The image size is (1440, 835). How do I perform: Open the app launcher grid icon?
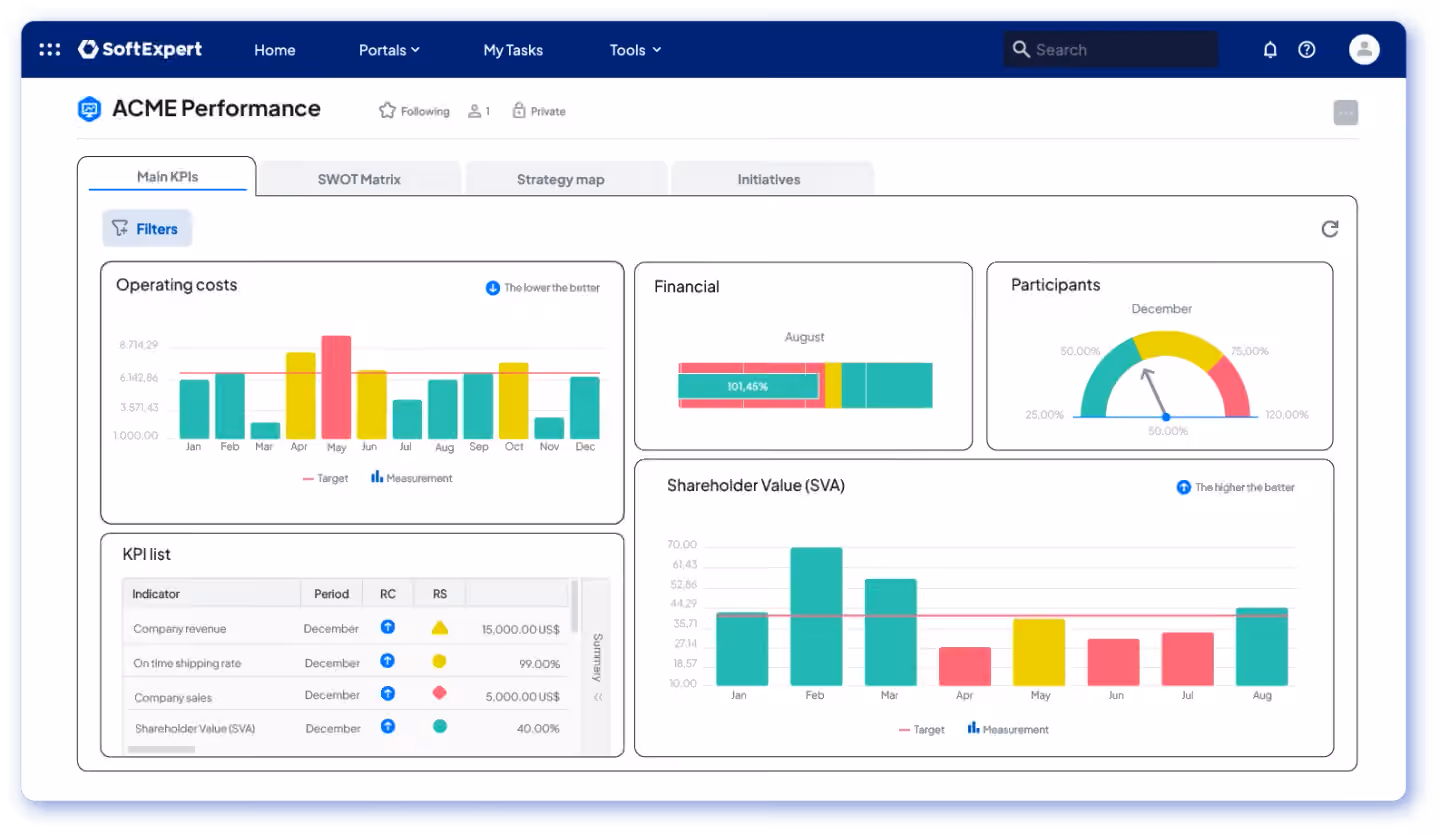click(x=49, y=49)
